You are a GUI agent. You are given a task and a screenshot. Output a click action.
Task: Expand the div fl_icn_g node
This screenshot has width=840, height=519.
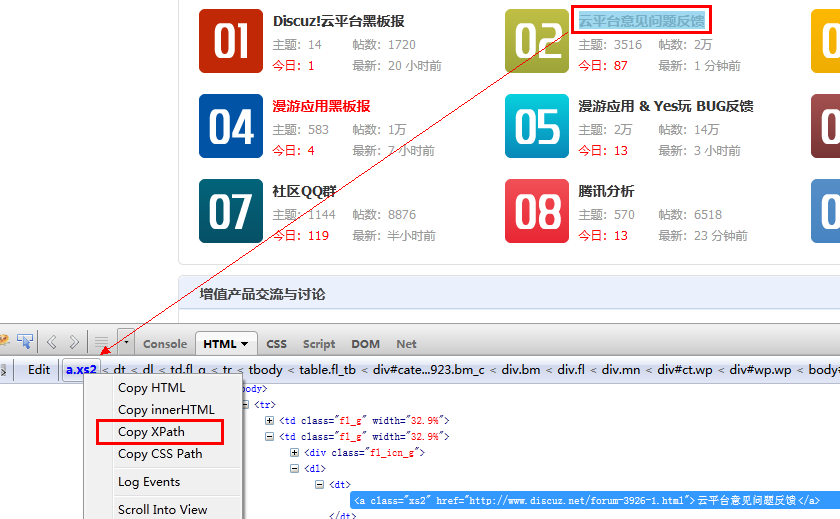(x=294, y=453)
